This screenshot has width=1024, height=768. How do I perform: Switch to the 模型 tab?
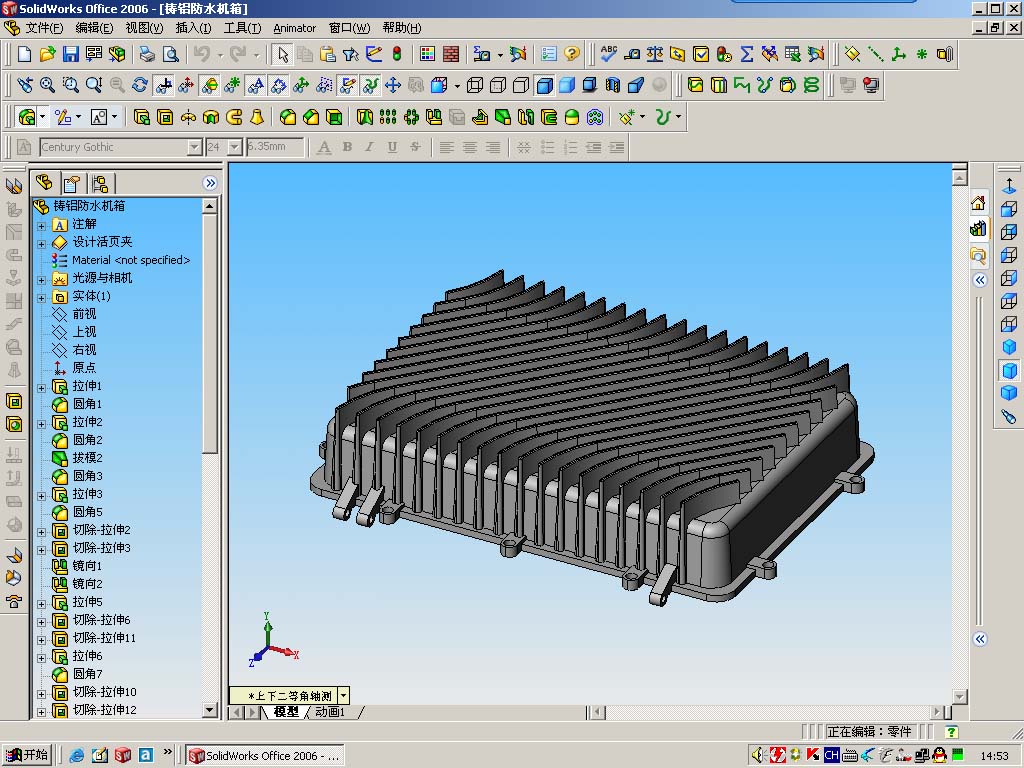point(285,712)
